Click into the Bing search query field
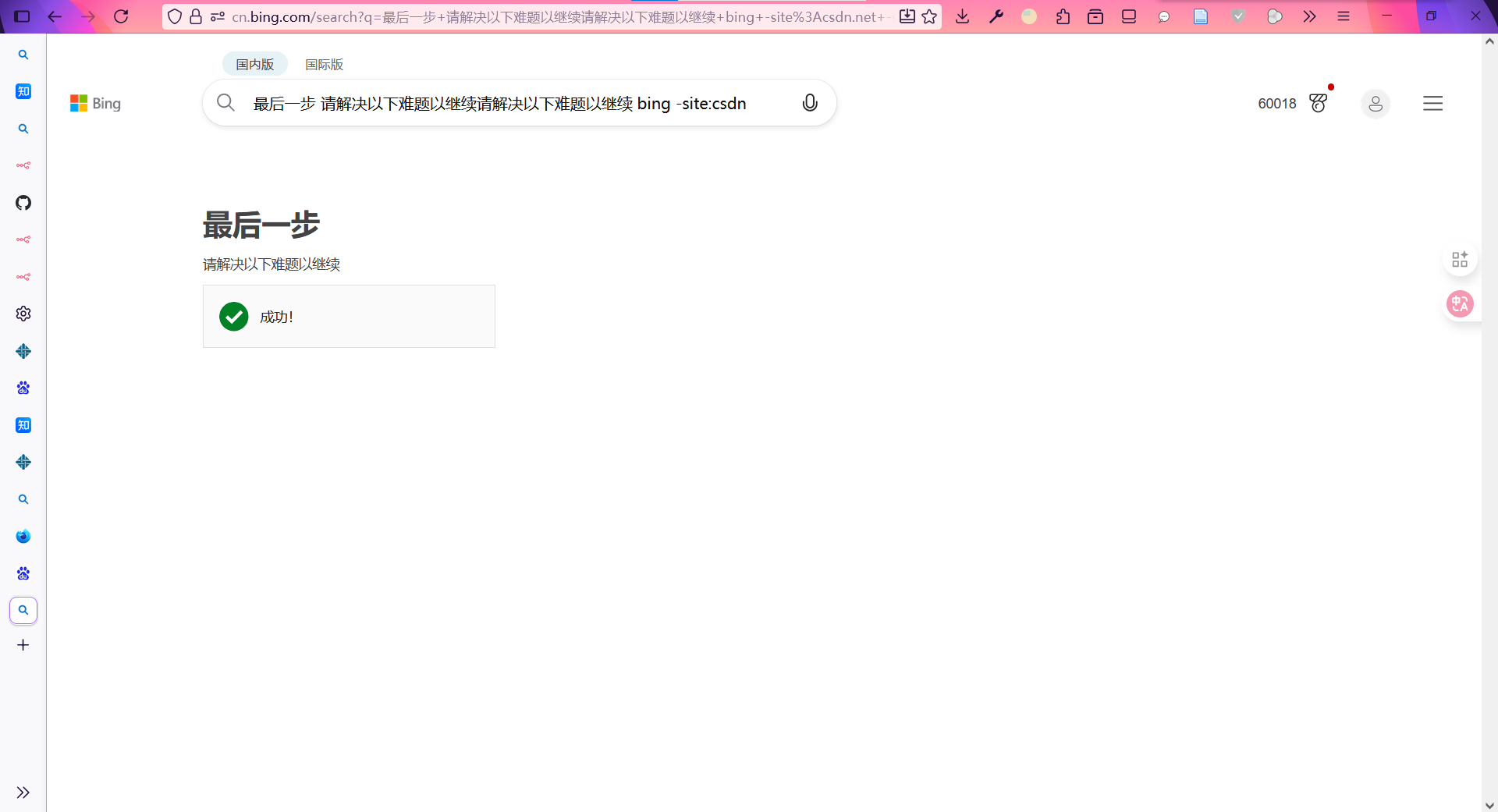The image size is (1498, 812). [499, 103]
